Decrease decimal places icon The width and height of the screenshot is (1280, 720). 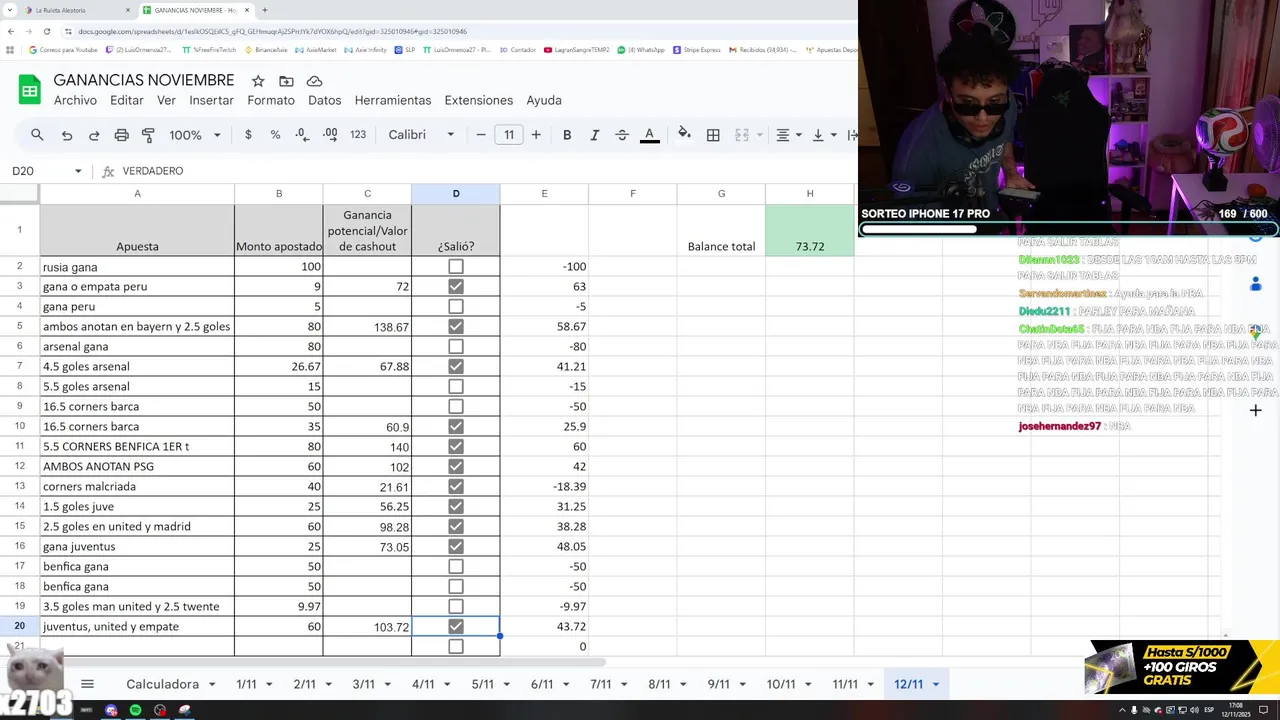[x=302, y=135]
